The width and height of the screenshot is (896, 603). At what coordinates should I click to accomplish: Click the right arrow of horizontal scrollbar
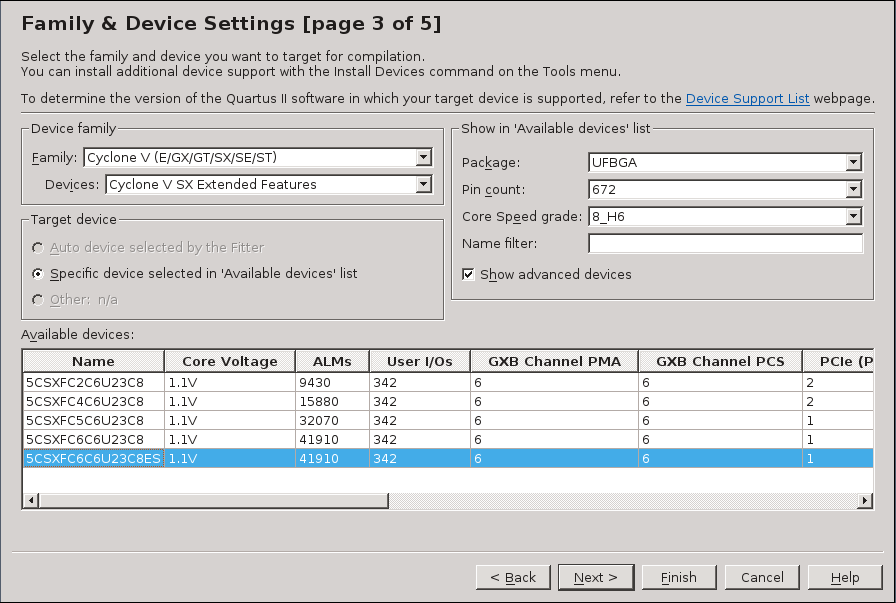click(865, 500)
